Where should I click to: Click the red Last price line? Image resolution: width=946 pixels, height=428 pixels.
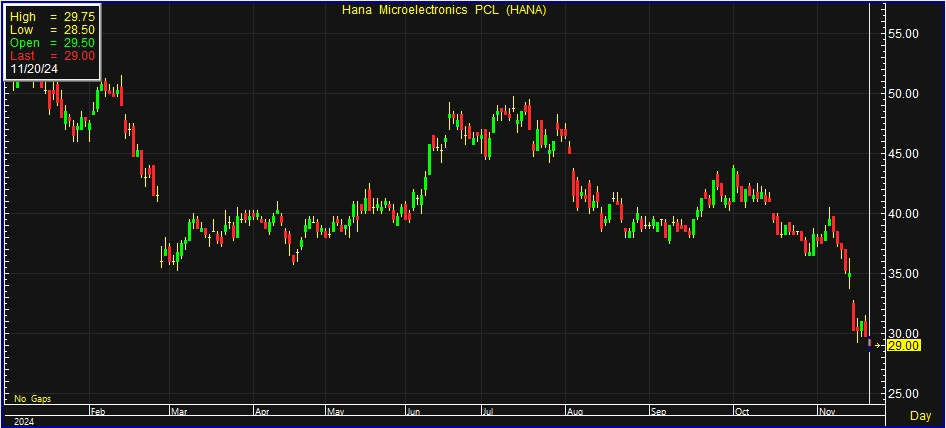(52, 56)
